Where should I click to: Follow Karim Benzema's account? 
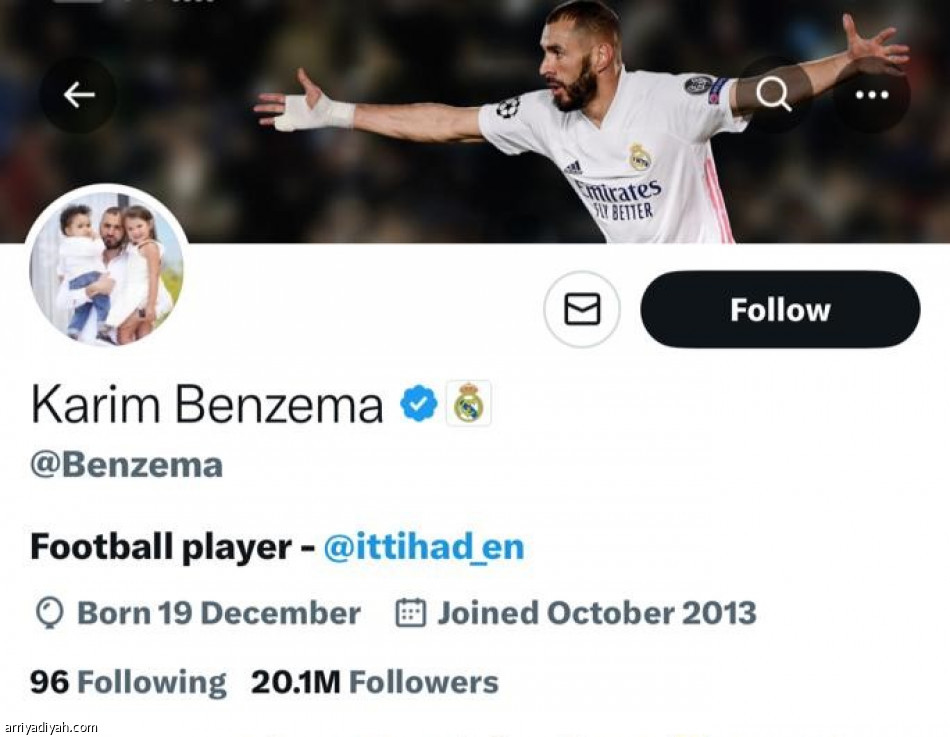pos(780,310)
